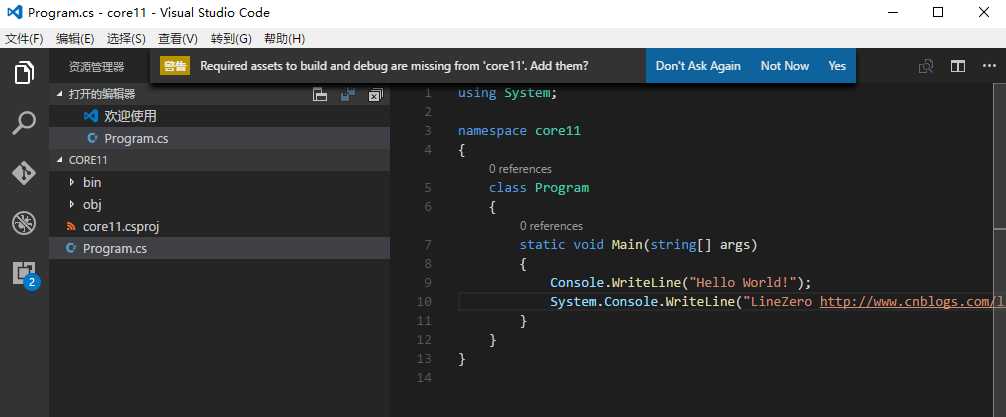This screenshot has height=417, width=1006.
Task: Open the 帮助(H) menu
Action: coord(284,38)
